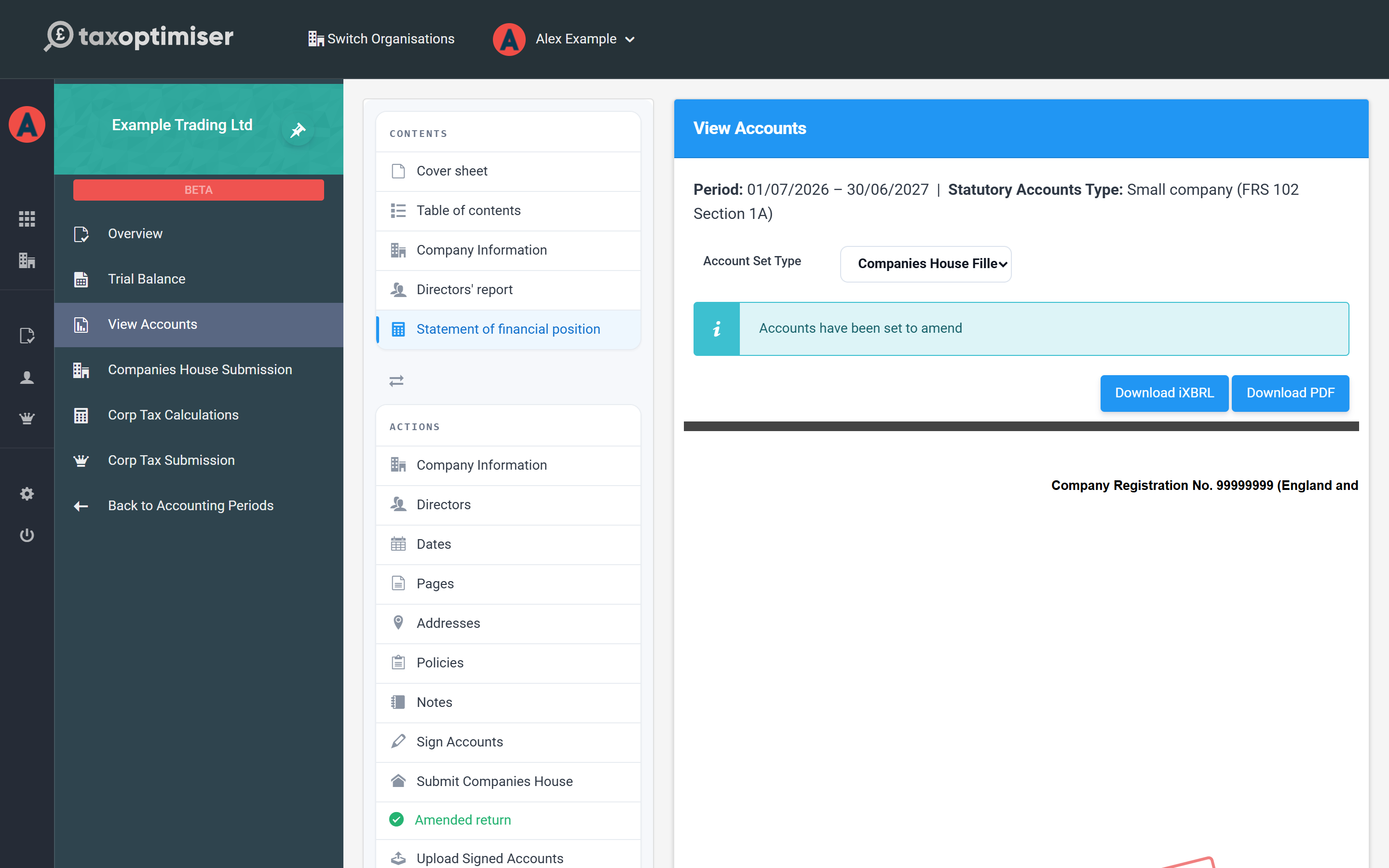This screenshot has width=1389, height=868.
Task: Click the building icon in left rail
Action: point(27,260)
